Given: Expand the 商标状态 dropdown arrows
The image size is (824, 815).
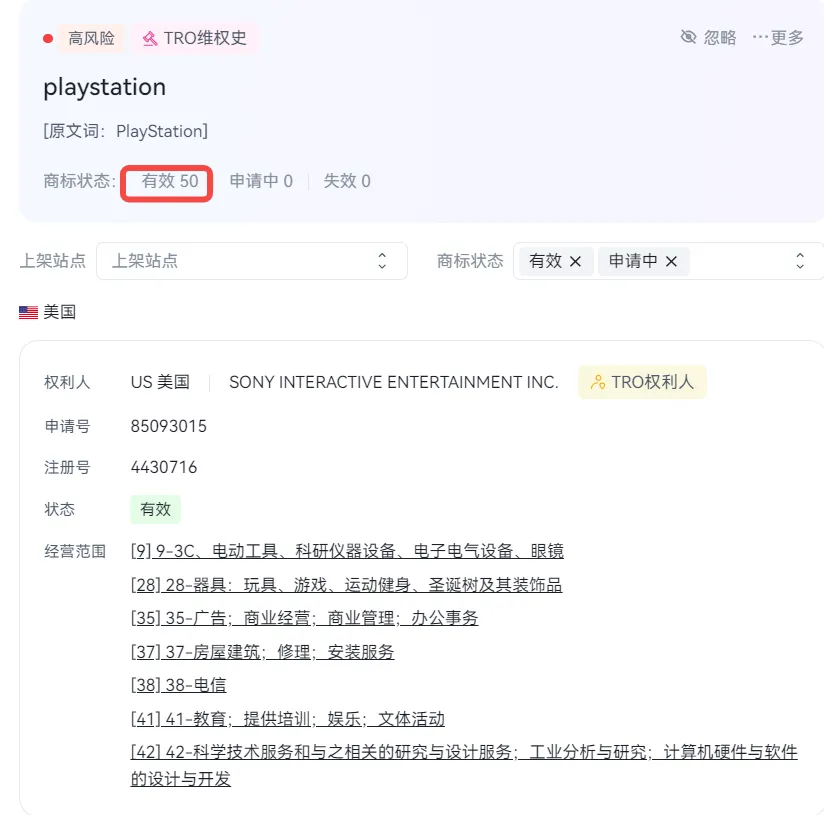Looking at the screenshot, I should pos(800,261).
